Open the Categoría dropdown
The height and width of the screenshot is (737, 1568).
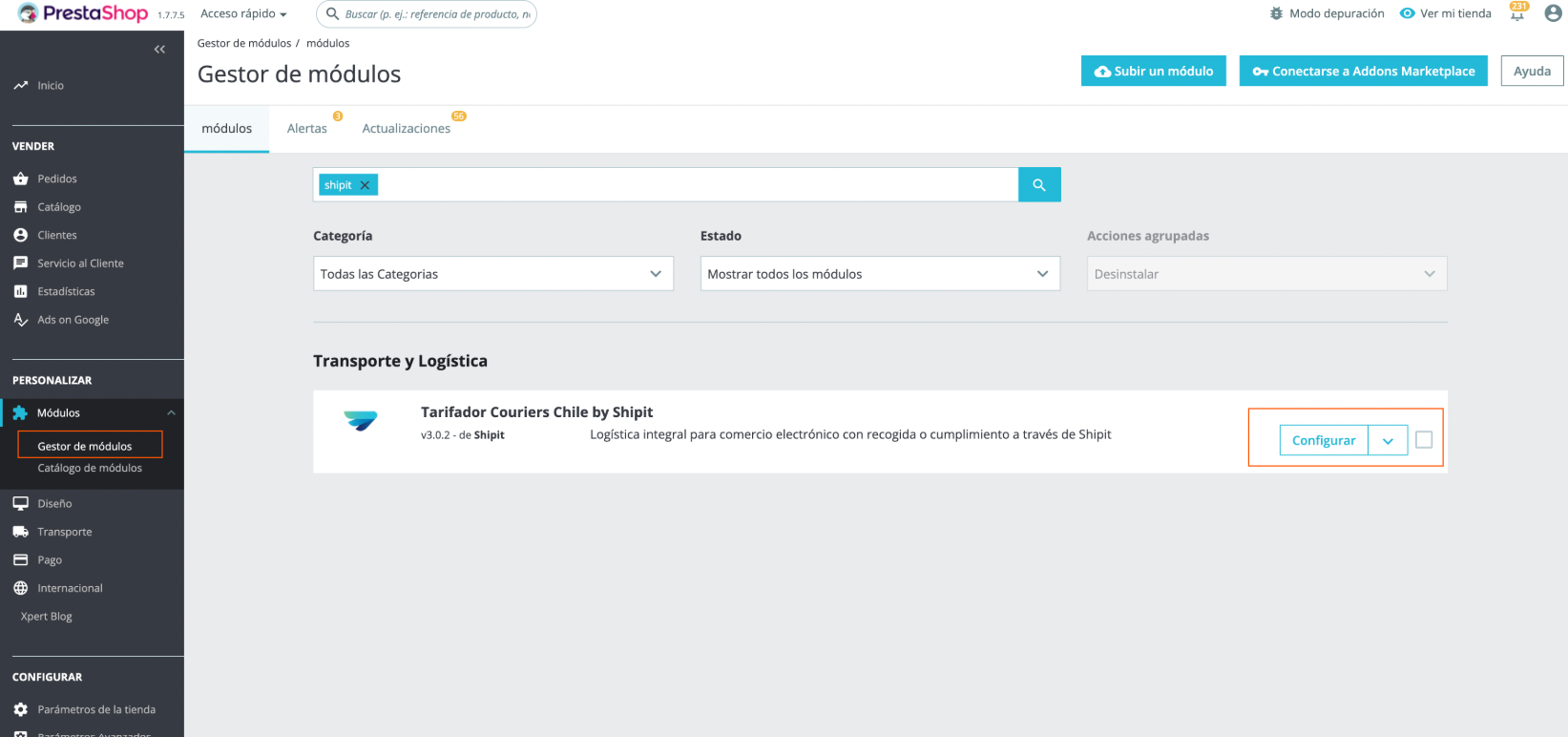point(493,274)
